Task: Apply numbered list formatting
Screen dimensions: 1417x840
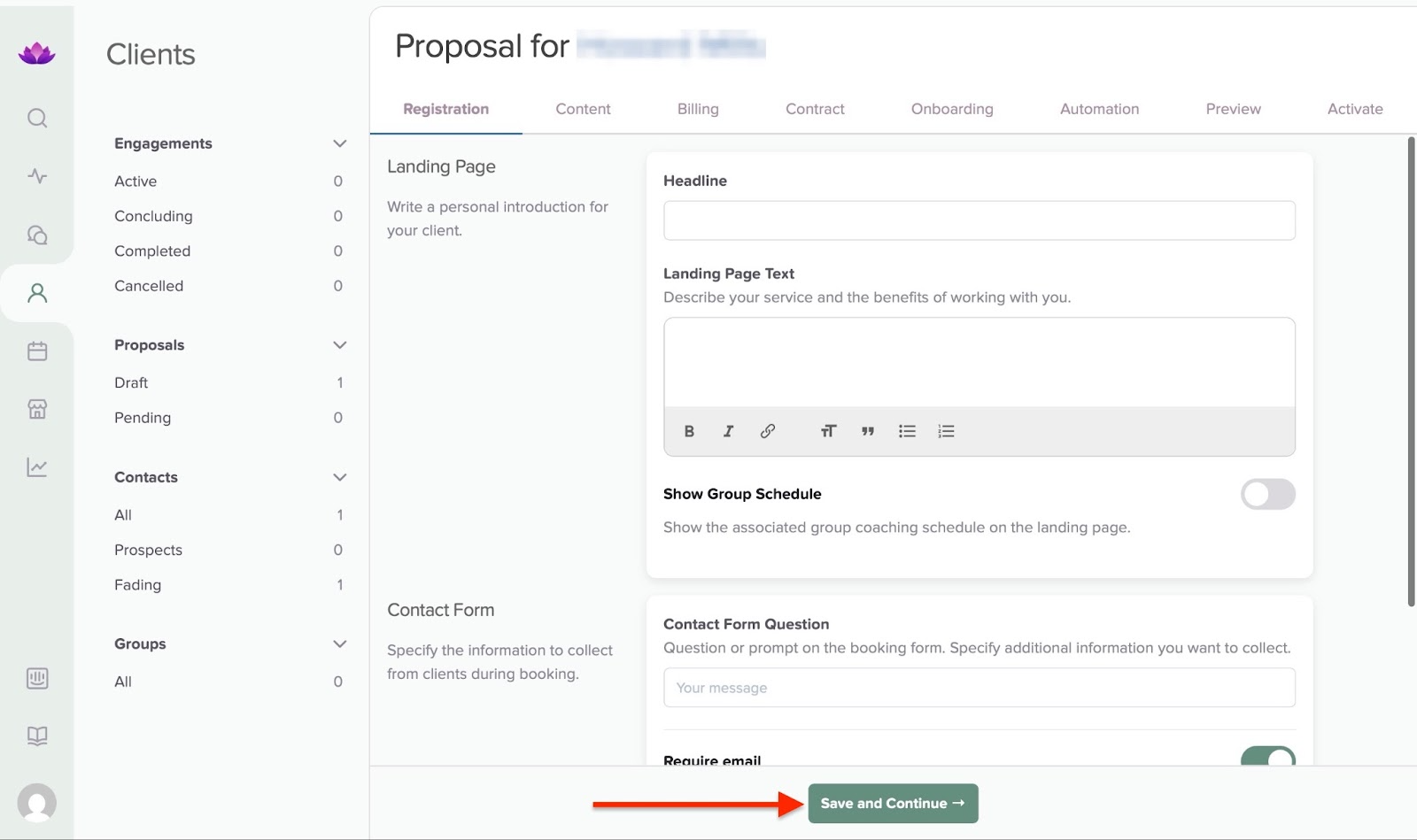Action: (946, 431)
